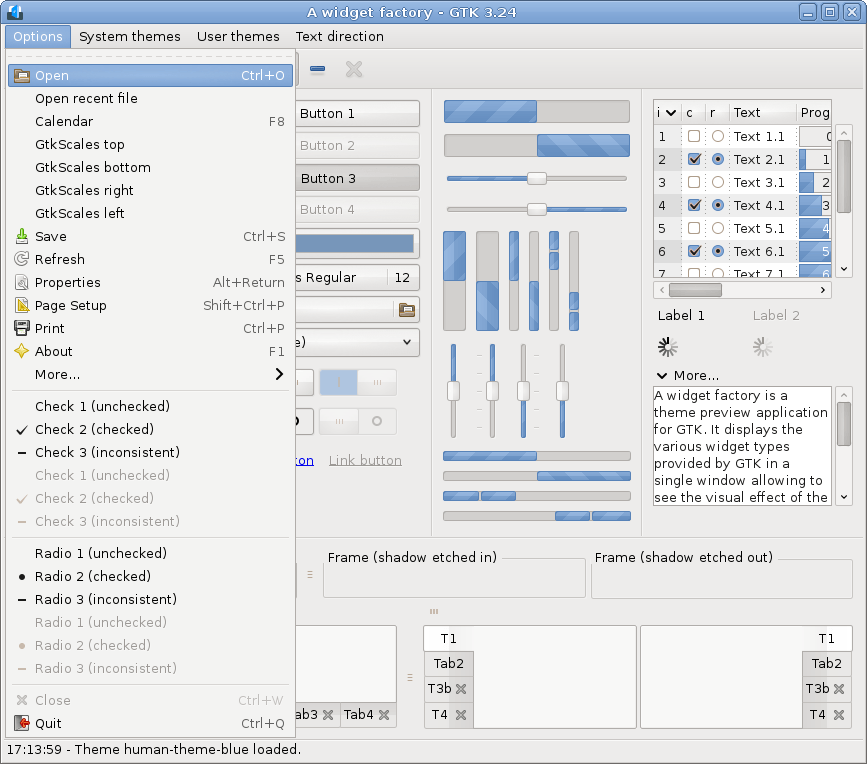Click the Page Setup icon
This screenshot has height=764, width=867.
pos(22,305)
